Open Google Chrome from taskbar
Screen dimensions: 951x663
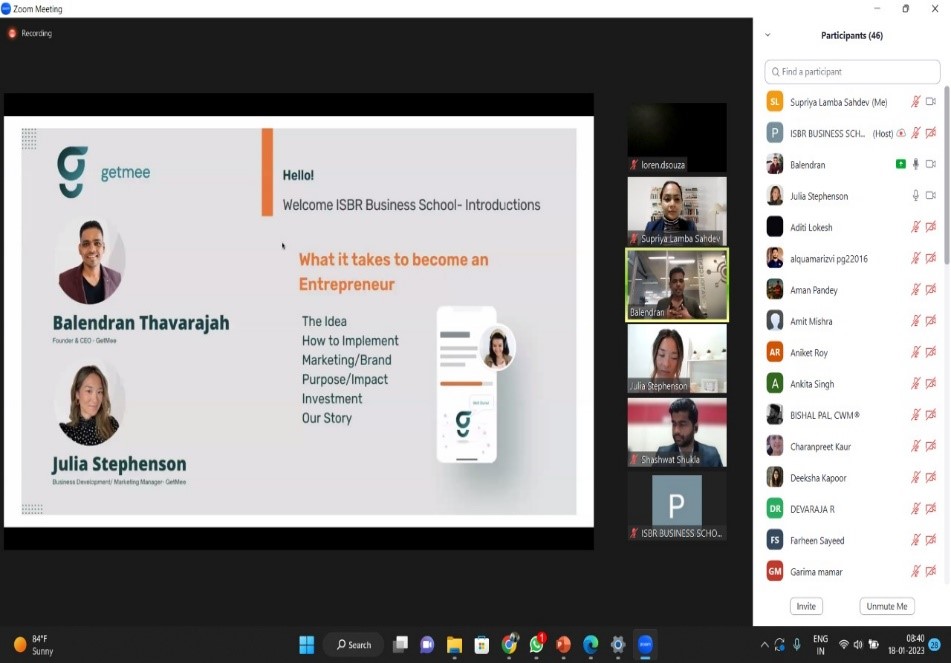pyautogui.click(x=509, y=645)
